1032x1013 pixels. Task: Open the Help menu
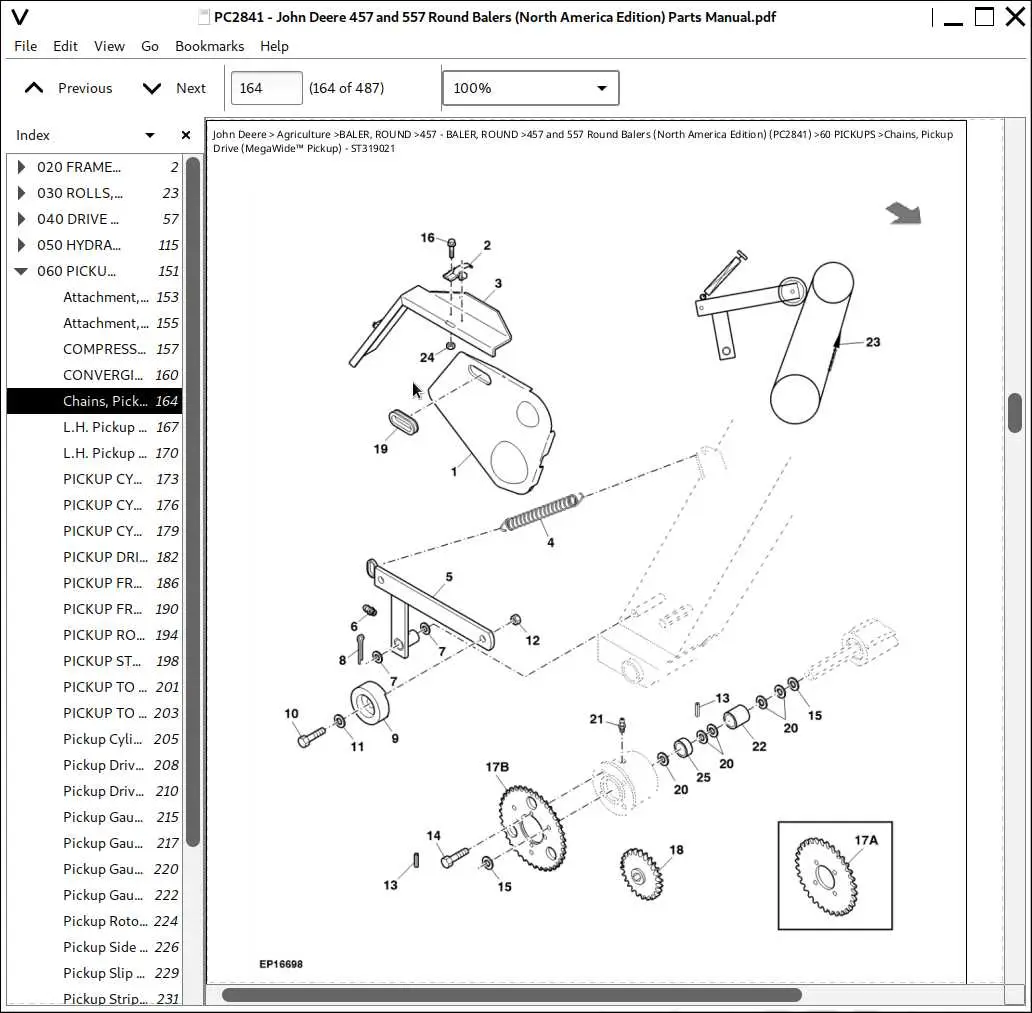274,46
